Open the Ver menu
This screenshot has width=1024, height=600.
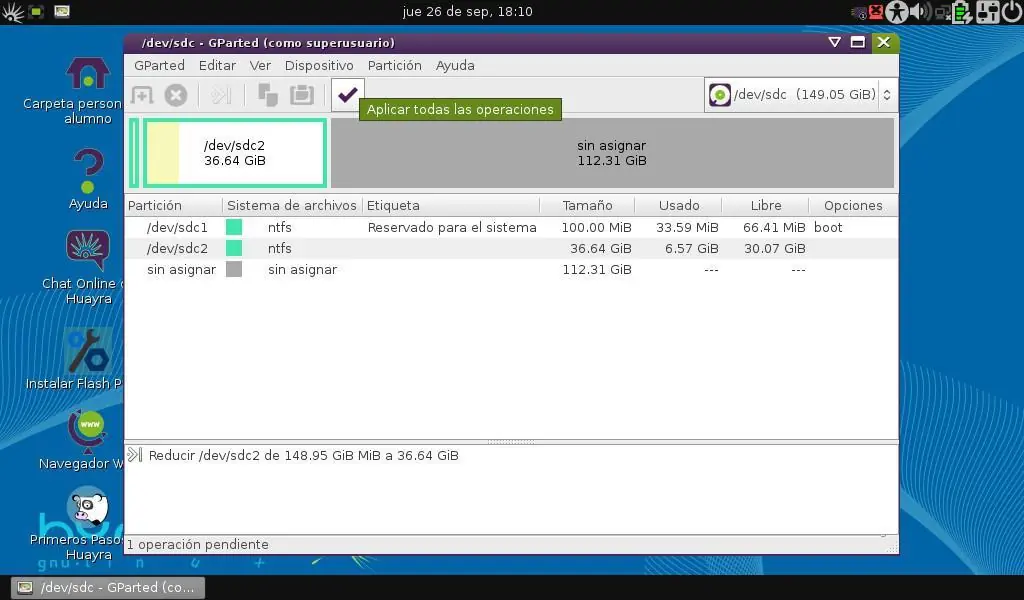pyautogui.click(x=260, y=65)
